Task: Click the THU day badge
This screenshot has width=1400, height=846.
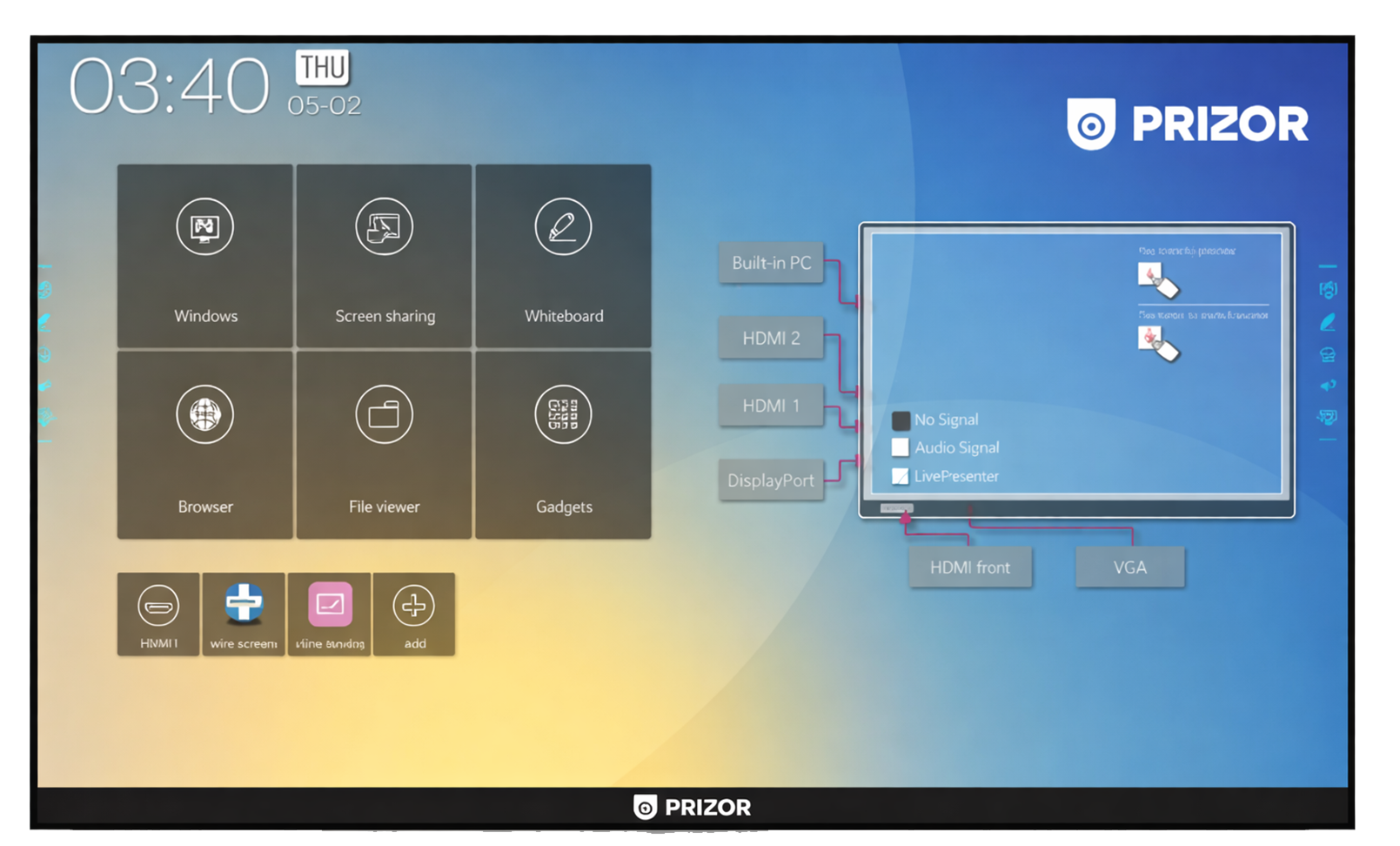Action: (x=323, y=67)
